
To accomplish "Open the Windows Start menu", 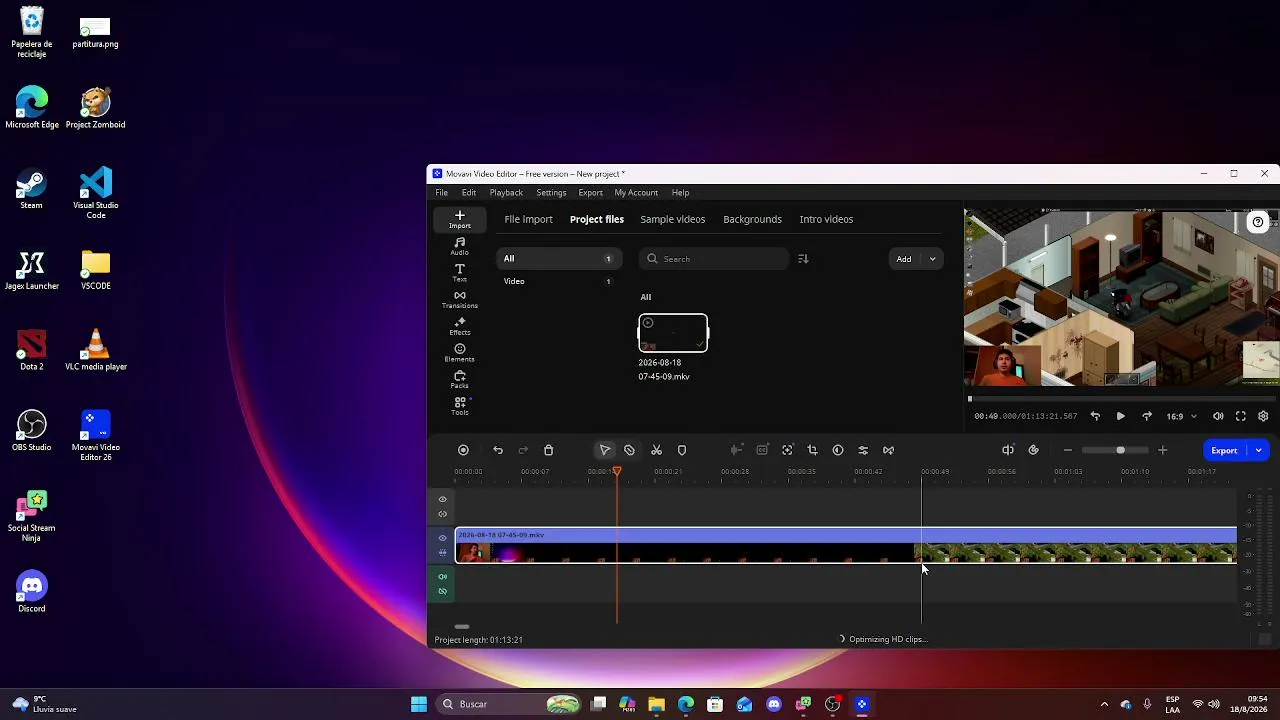I will [x=419, y=704].
